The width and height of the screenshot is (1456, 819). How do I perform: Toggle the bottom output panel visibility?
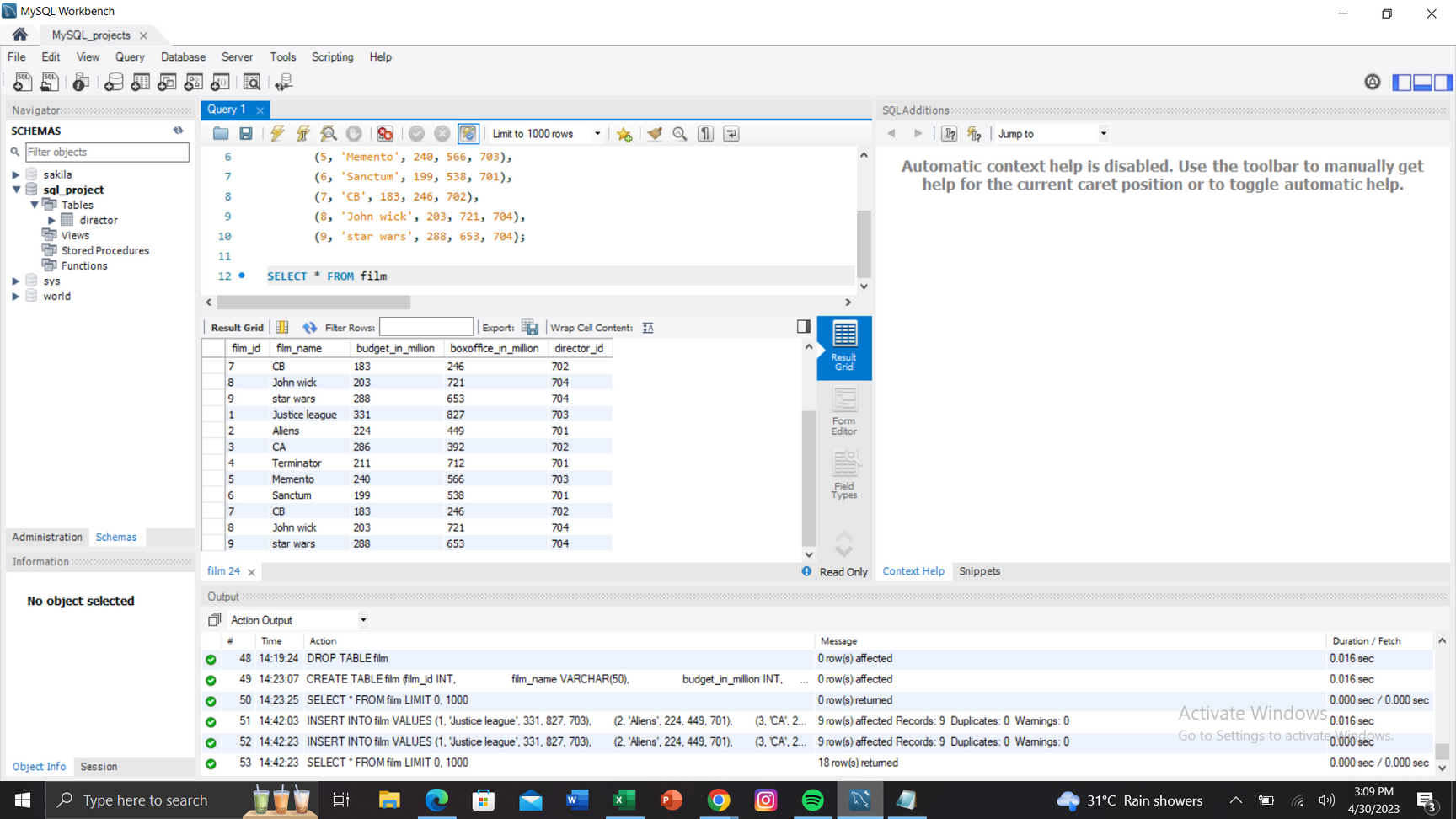point(1423,82)
